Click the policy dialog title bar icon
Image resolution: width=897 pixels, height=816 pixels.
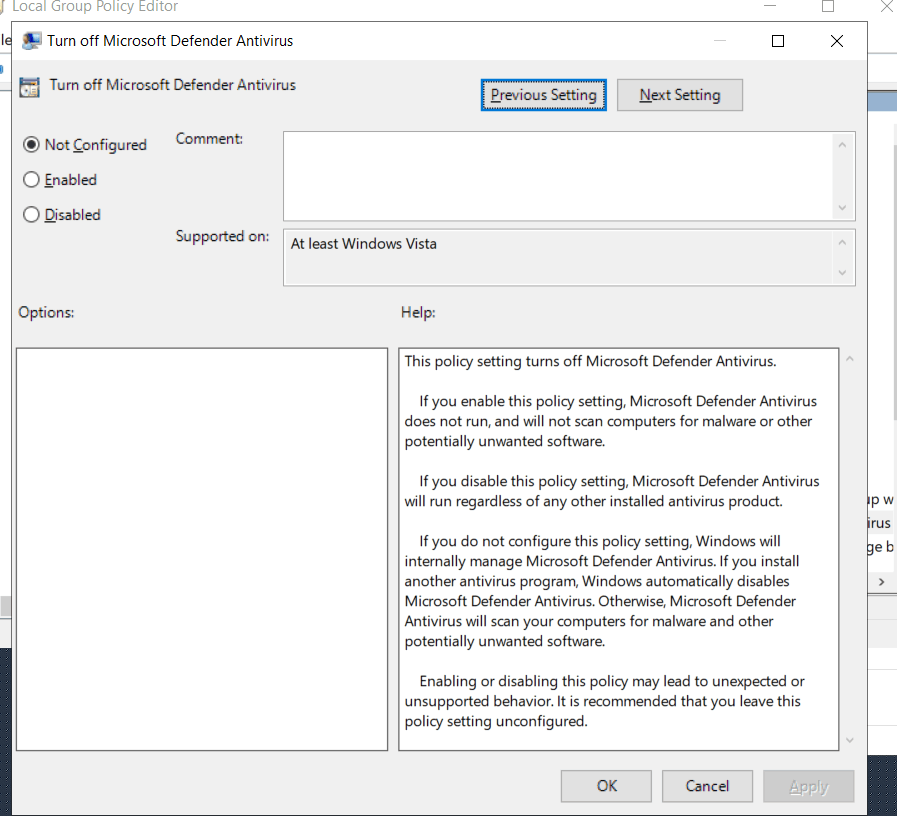(x=31, y=41)
